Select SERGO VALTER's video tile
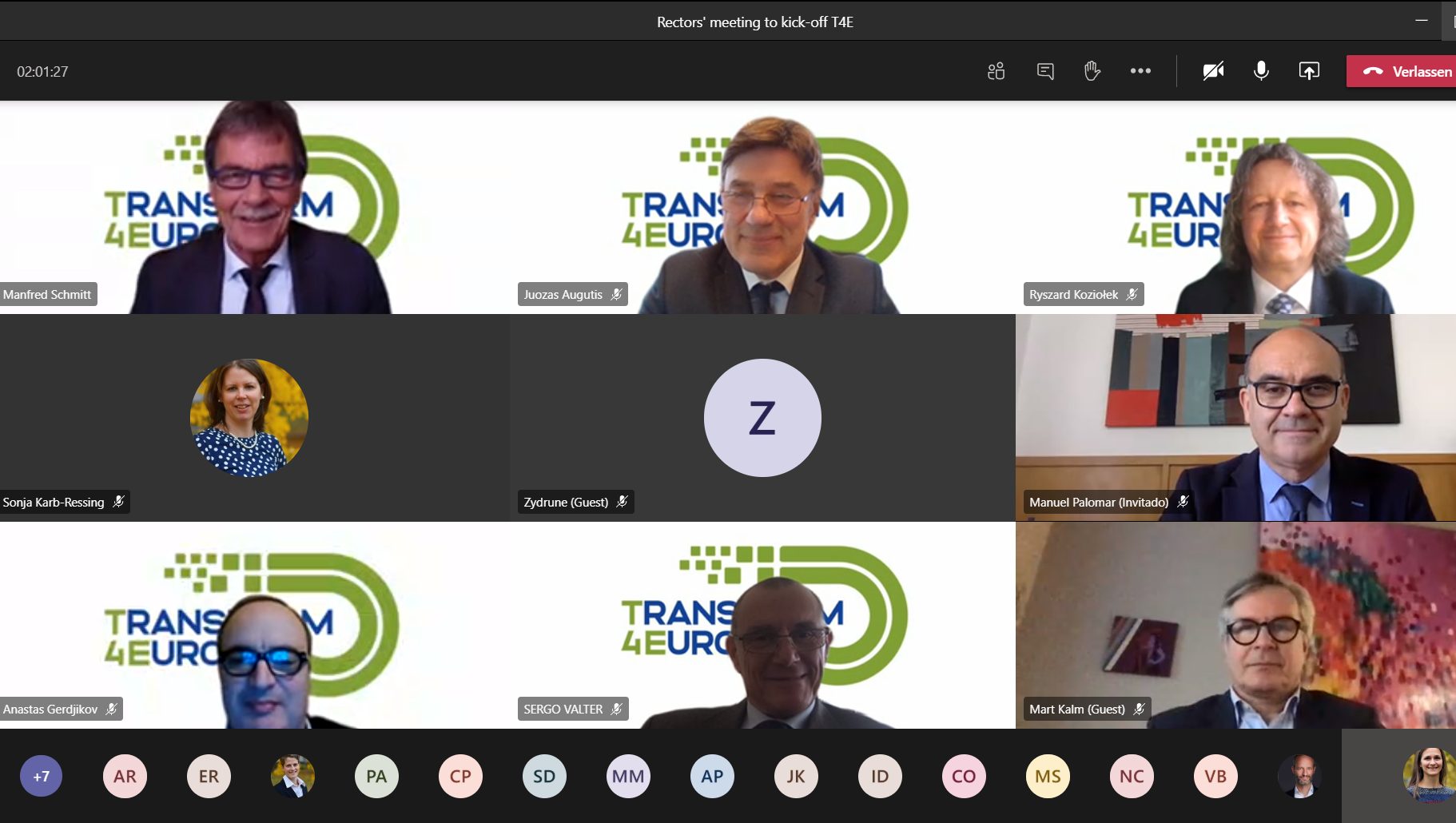Image resolution: width=1456 pixels, height=823 pixels. 762,625
